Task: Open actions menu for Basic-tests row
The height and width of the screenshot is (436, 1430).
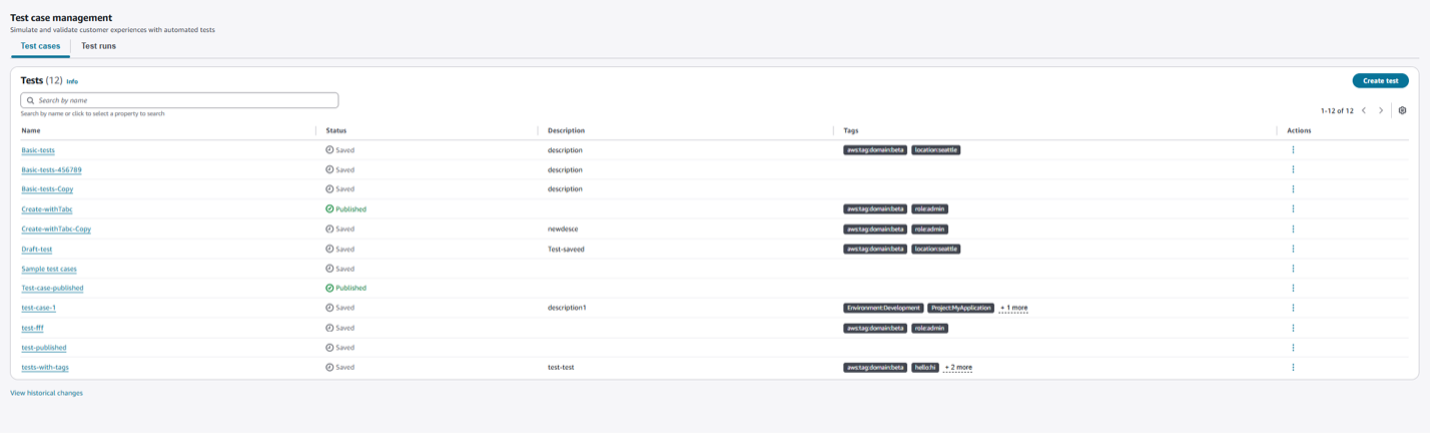Action: pos(1293,150)
